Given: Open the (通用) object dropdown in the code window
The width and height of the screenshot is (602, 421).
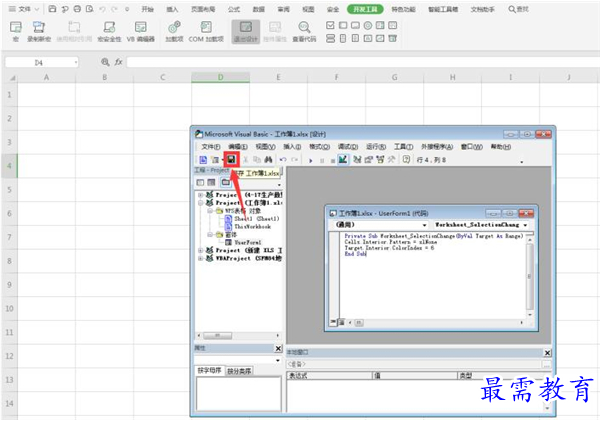Looking at the screenshot, I should point(424,225).
